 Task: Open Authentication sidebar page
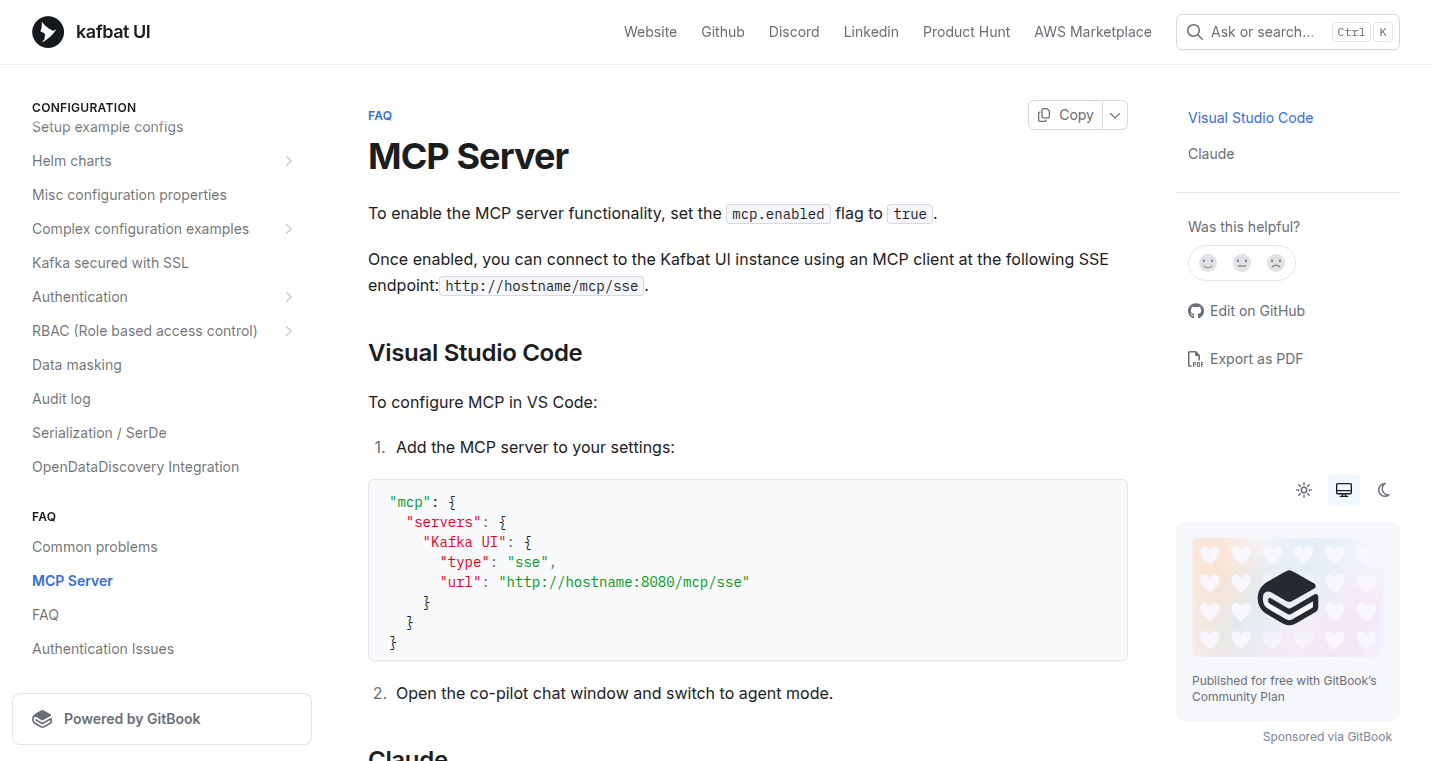click(x=80, y=297)
